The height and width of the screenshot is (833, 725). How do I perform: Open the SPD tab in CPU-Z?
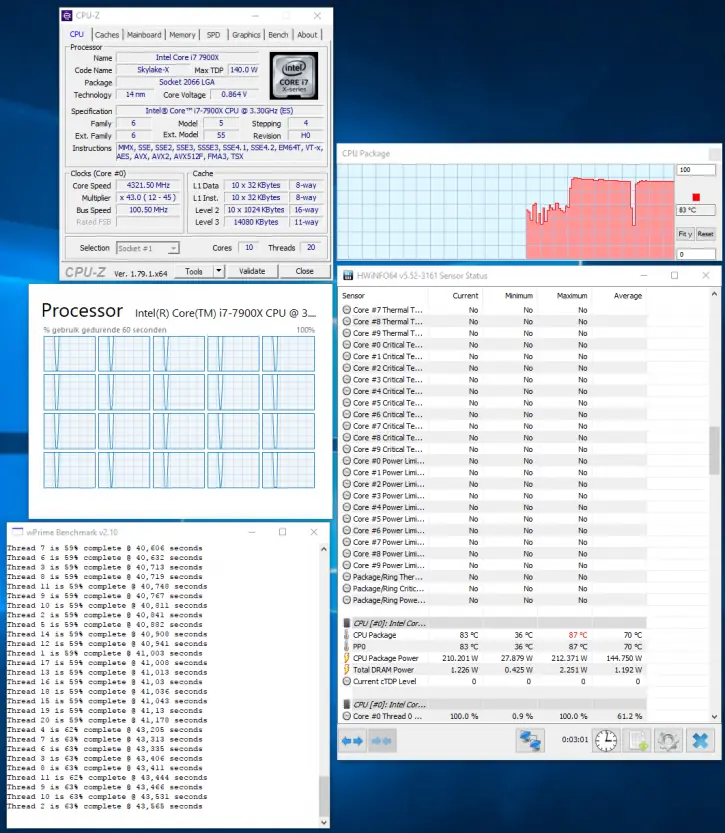(x=214, y=35)
